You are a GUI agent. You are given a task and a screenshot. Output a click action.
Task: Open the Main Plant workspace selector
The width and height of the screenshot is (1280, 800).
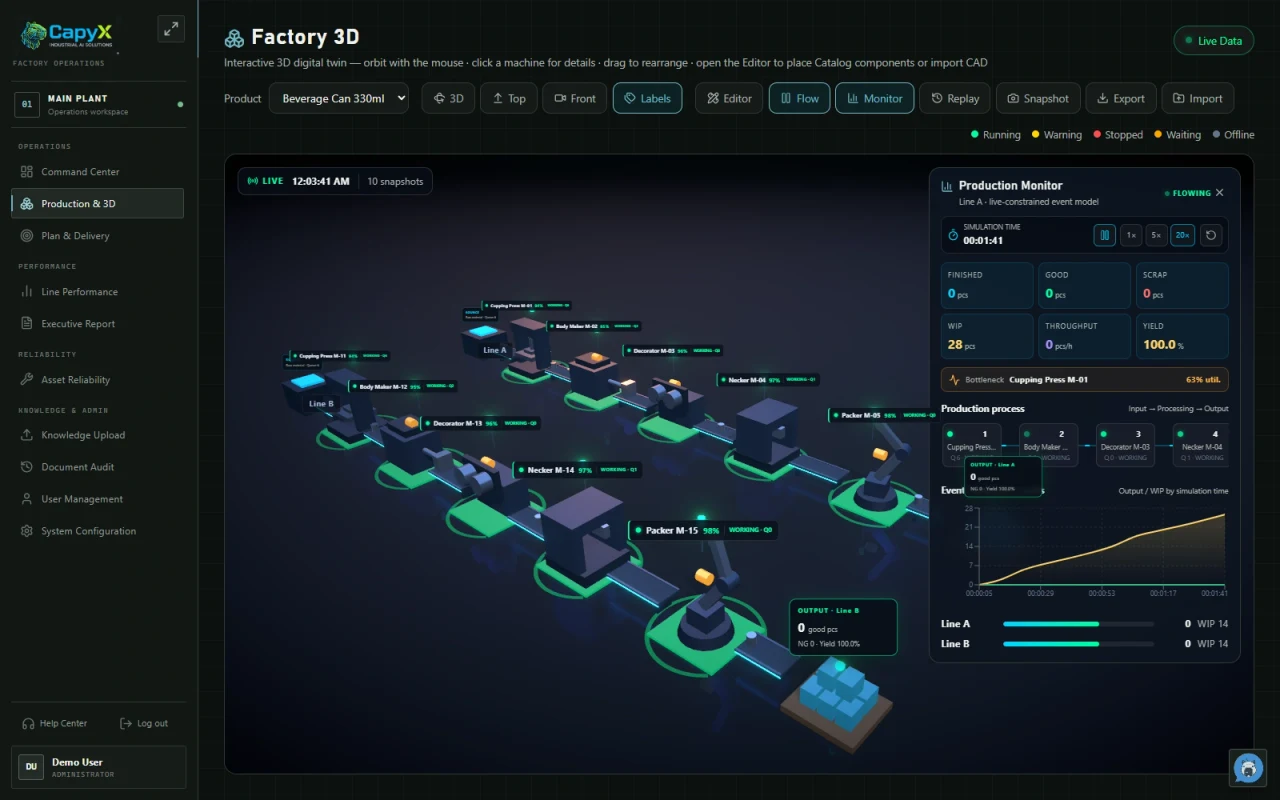(99, 104)
